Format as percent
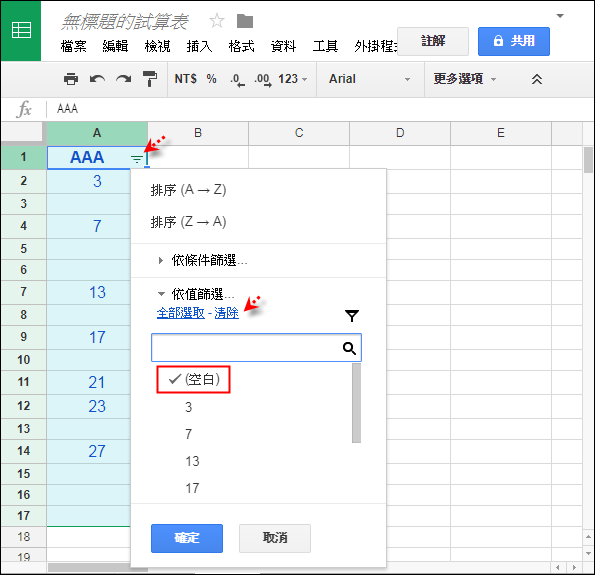 tap(211, 79)
